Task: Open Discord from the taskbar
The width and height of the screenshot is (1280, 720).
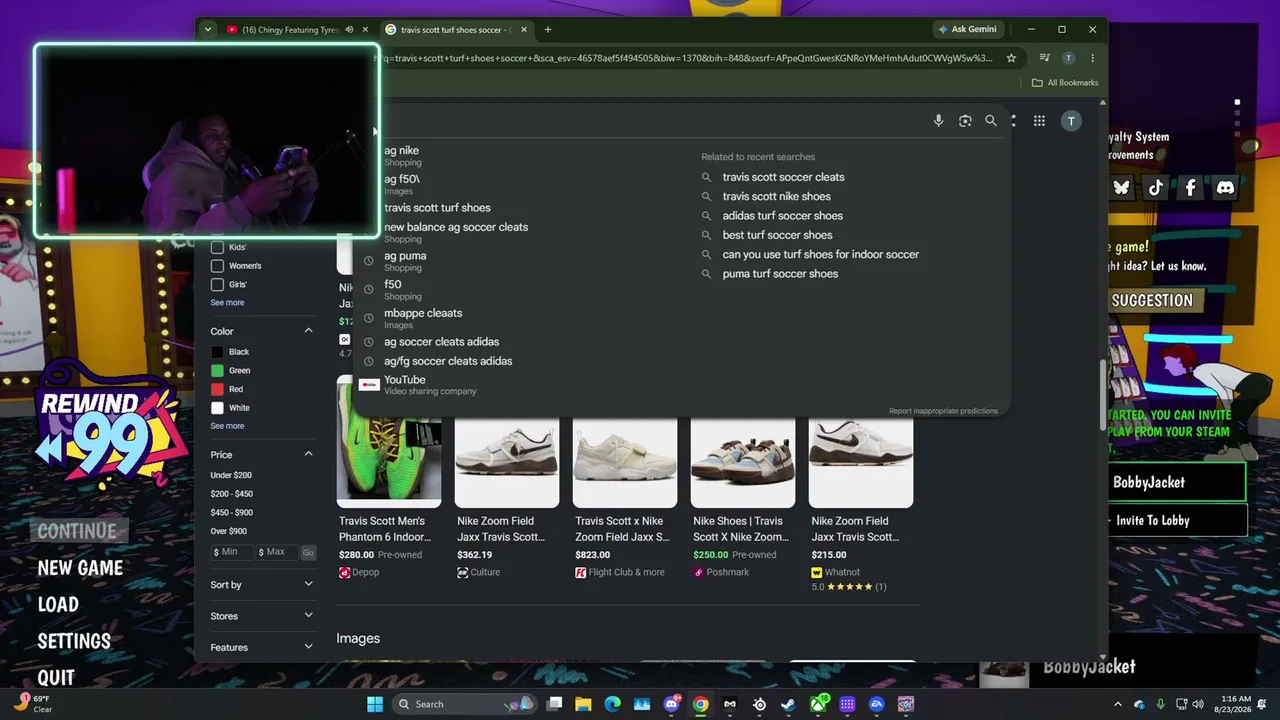Action: coord(671,704)
